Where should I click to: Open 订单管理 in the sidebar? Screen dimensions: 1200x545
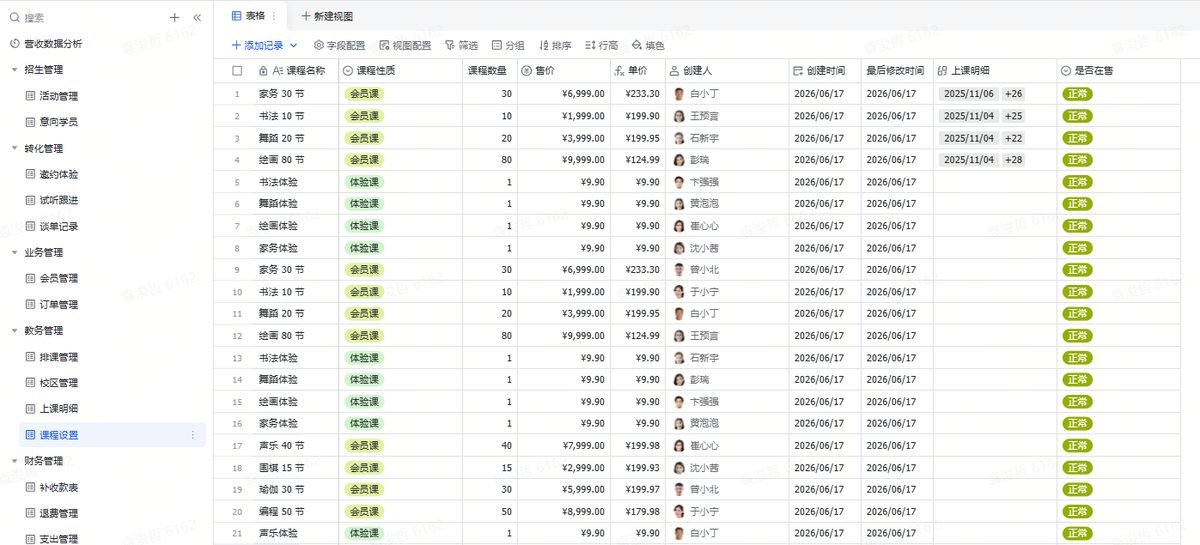[x=58, y=305]
